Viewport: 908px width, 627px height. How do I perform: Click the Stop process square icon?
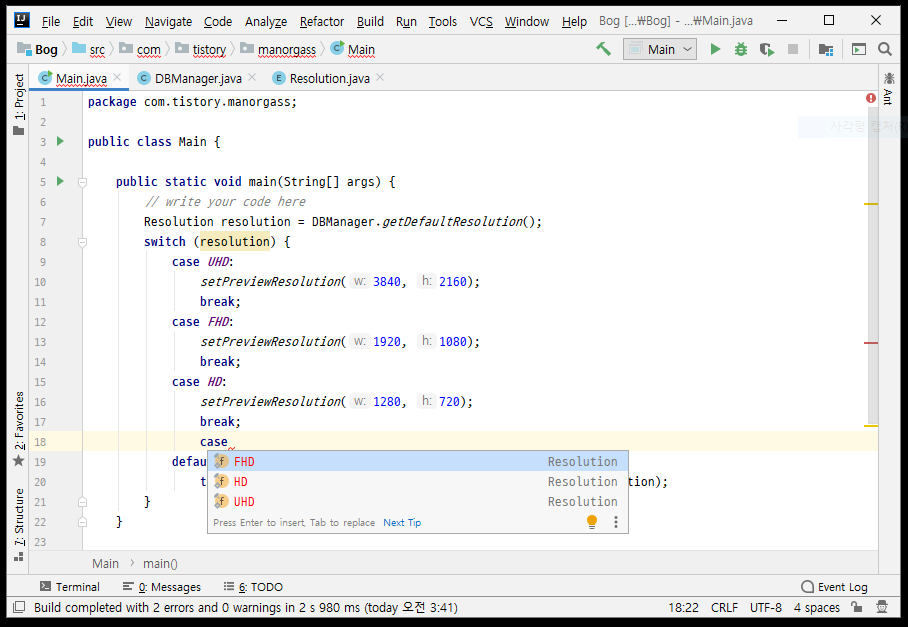click(x=793, y=49)
